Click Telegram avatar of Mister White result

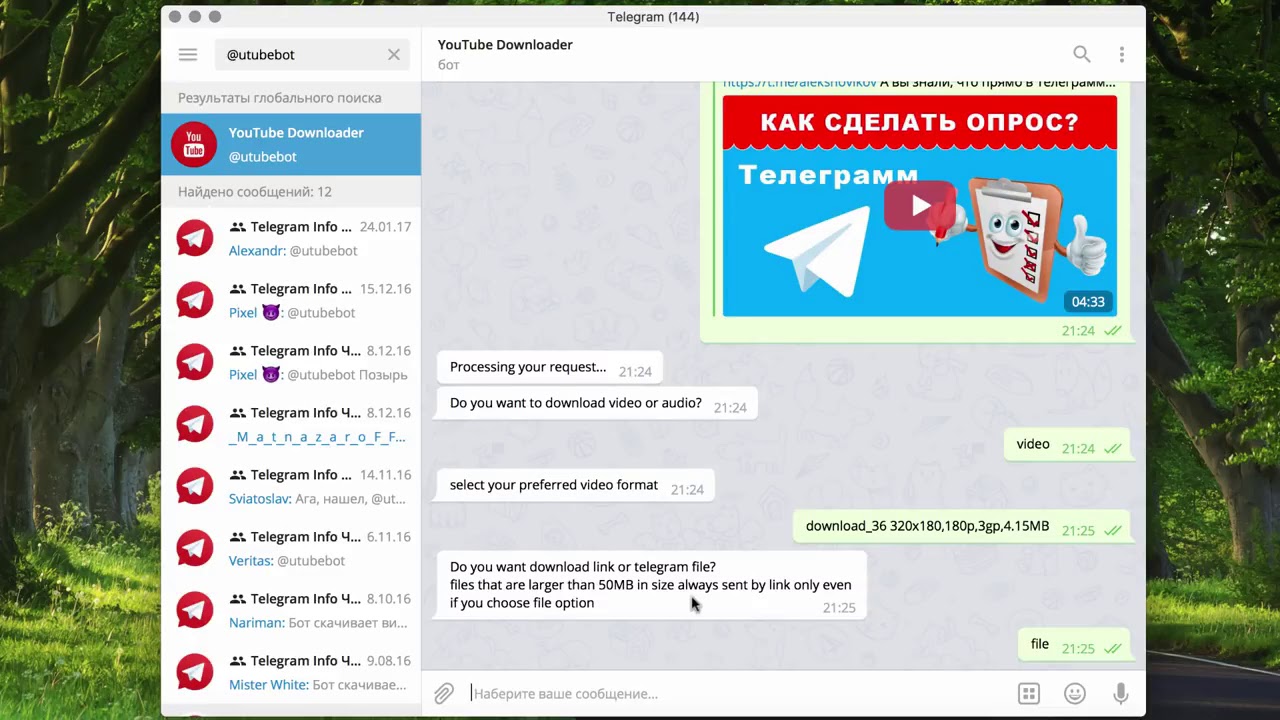point(194,672)
